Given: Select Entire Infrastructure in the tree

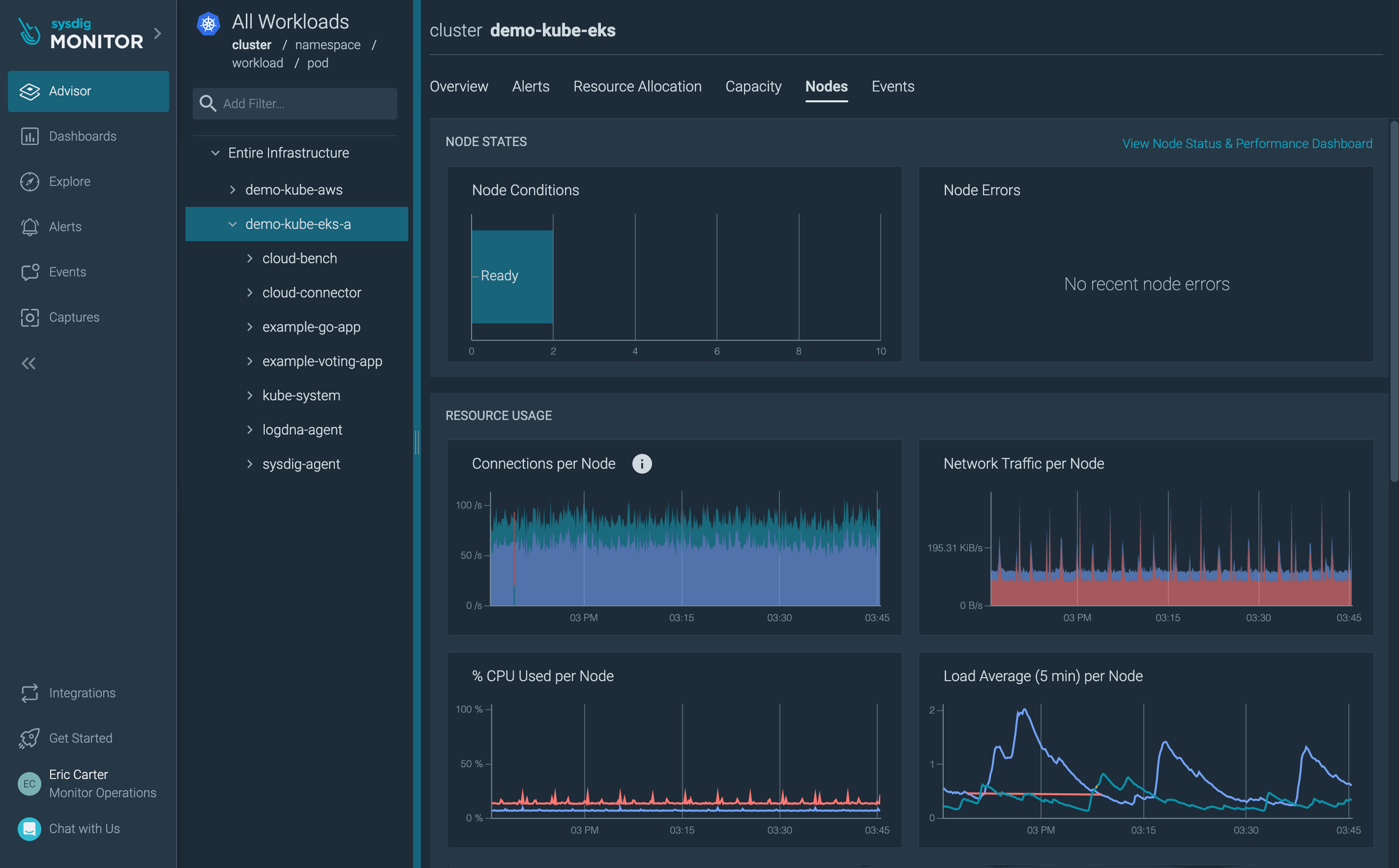Looking at the screenshot, I should coord(288,153).
